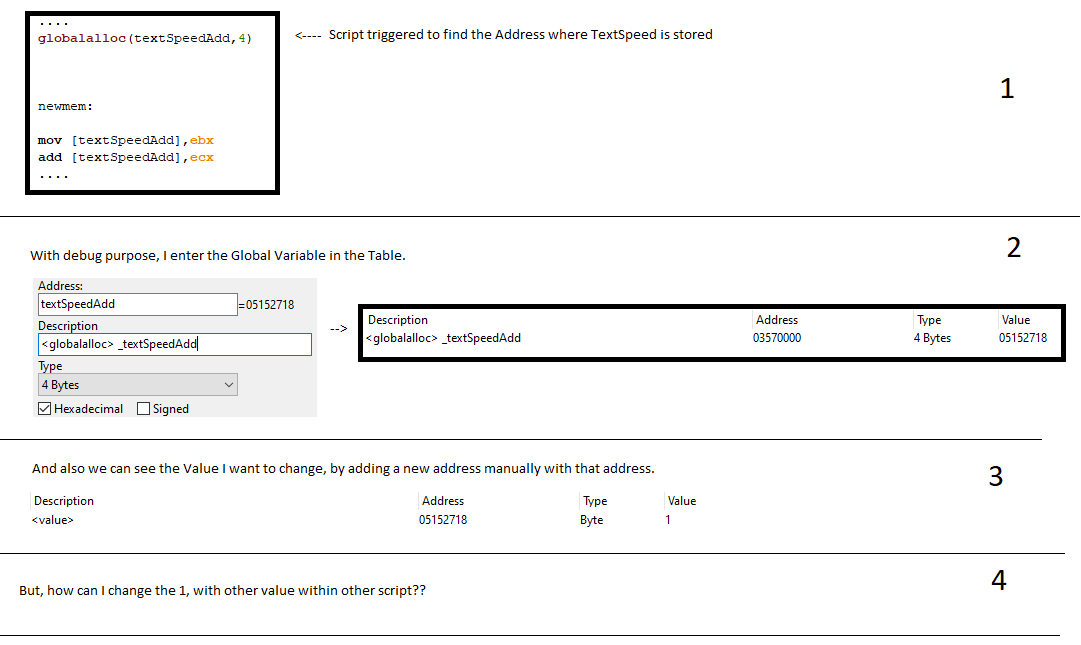Open the Type dropdown showing 4 Bytes
Screen dimensions: 1081x645
(137, 385)
